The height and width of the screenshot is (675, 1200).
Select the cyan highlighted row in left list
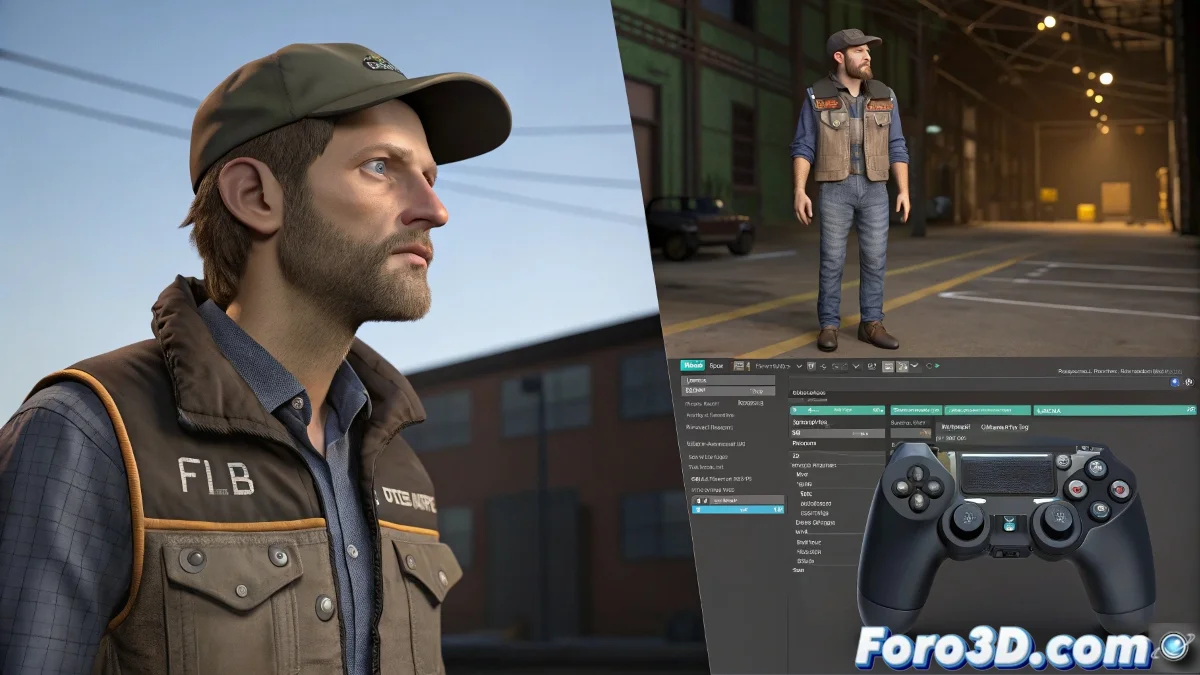[737, 510]
